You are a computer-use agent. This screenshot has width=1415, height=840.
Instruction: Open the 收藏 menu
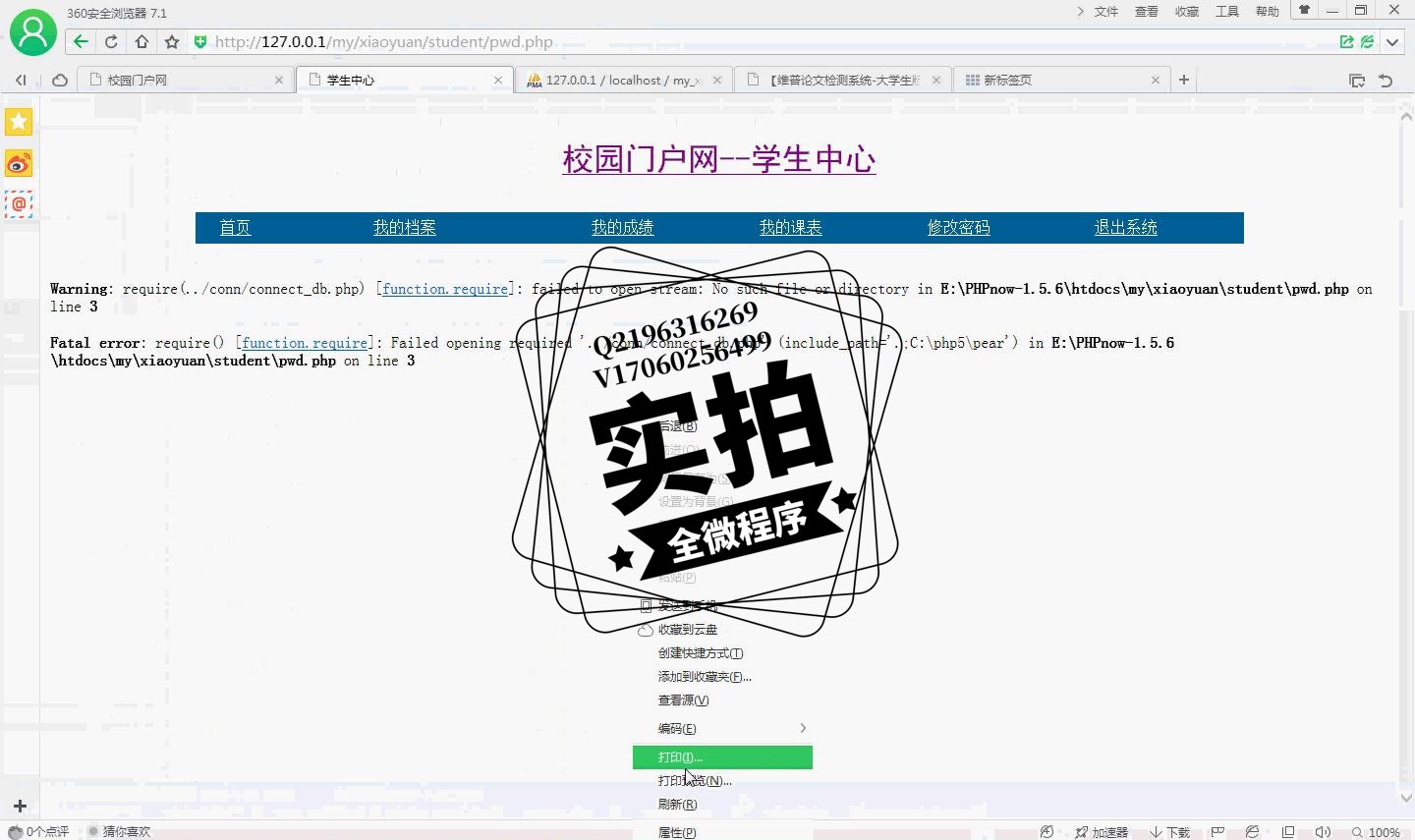pyautogui.click(x=1187, y=12)
